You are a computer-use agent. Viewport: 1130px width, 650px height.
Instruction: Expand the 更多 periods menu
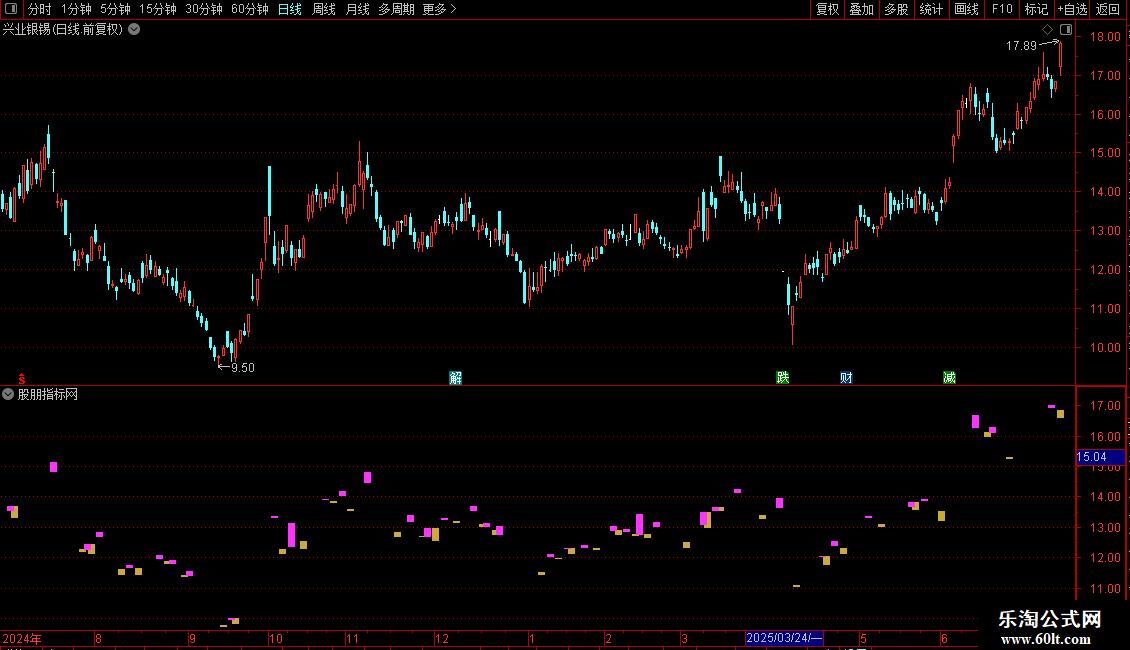[x=439, y=9]
